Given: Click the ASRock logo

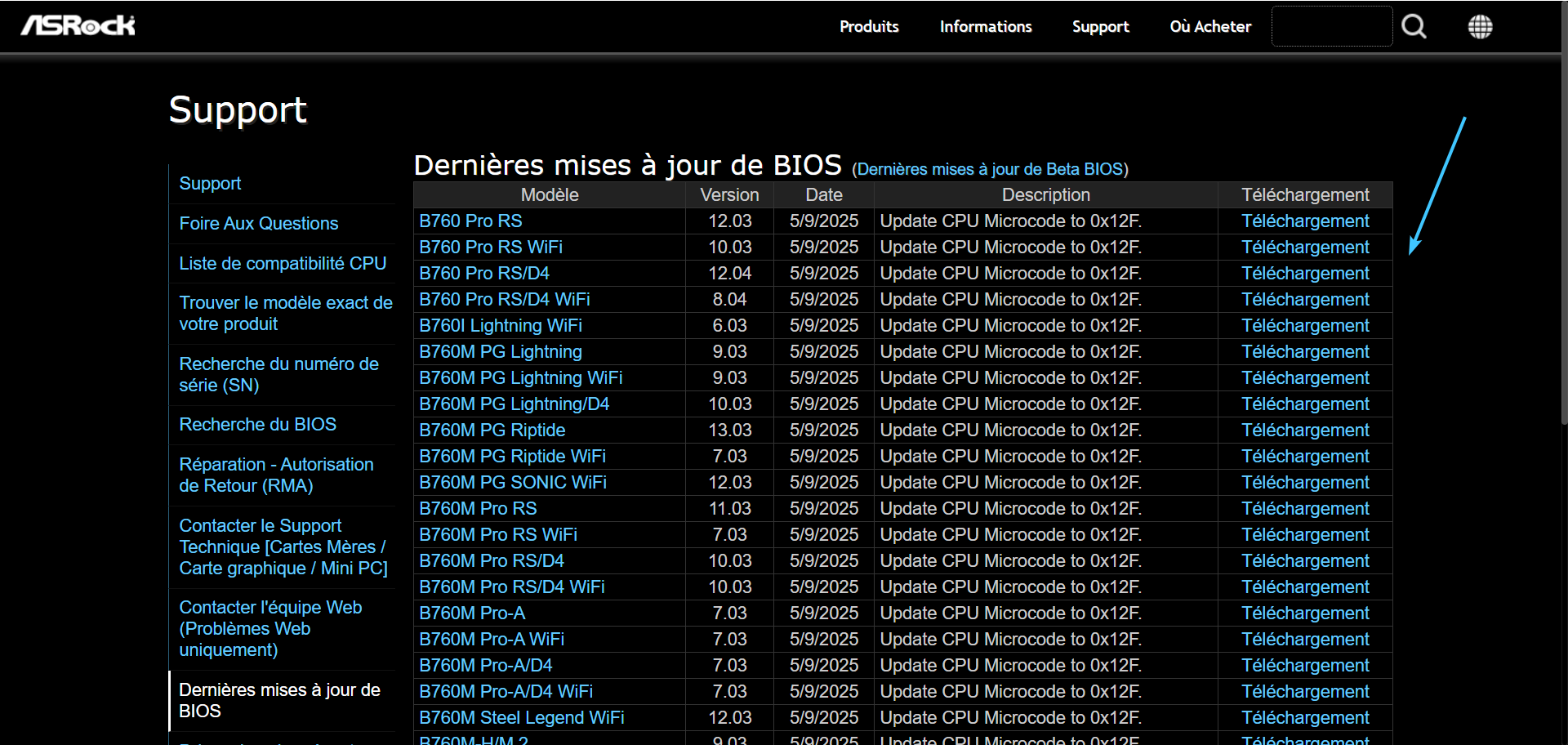Looking at the screenshot, I should (x=78, y=26).
